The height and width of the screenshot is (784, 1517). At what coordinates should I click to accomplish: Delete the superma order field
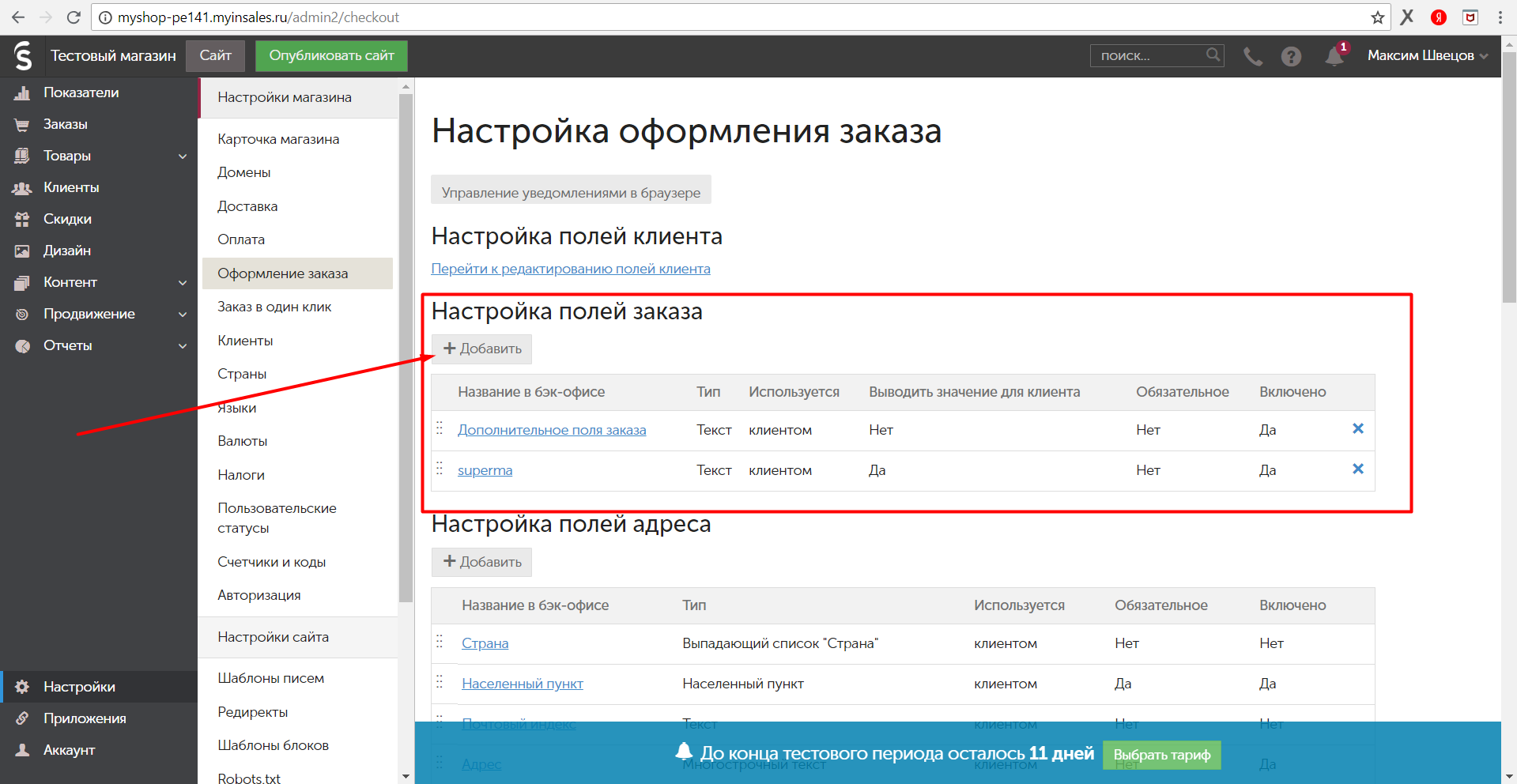point(1358,469)
